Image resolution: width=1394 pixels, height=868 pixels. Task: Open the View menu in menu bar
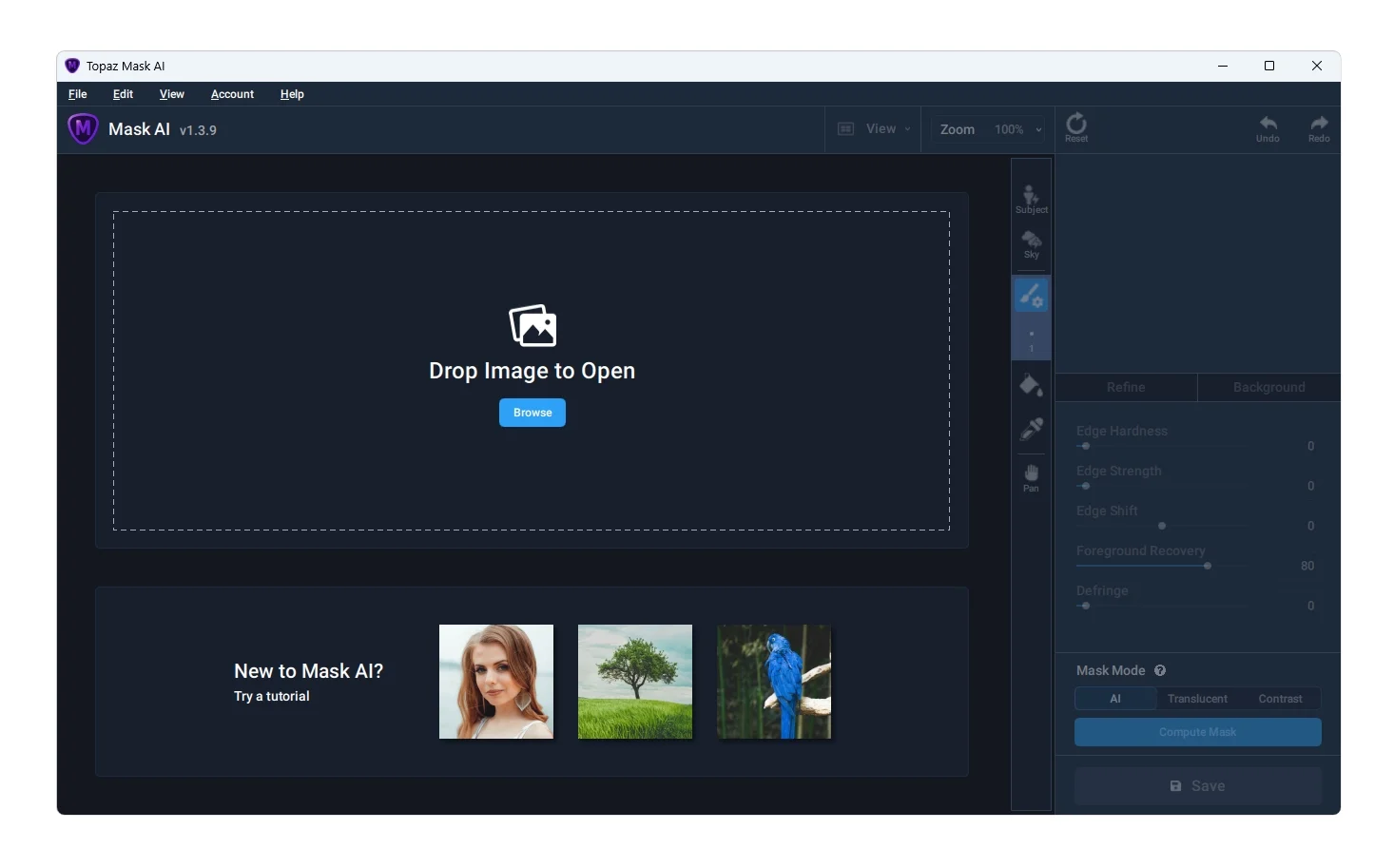[x=172, y=94]
